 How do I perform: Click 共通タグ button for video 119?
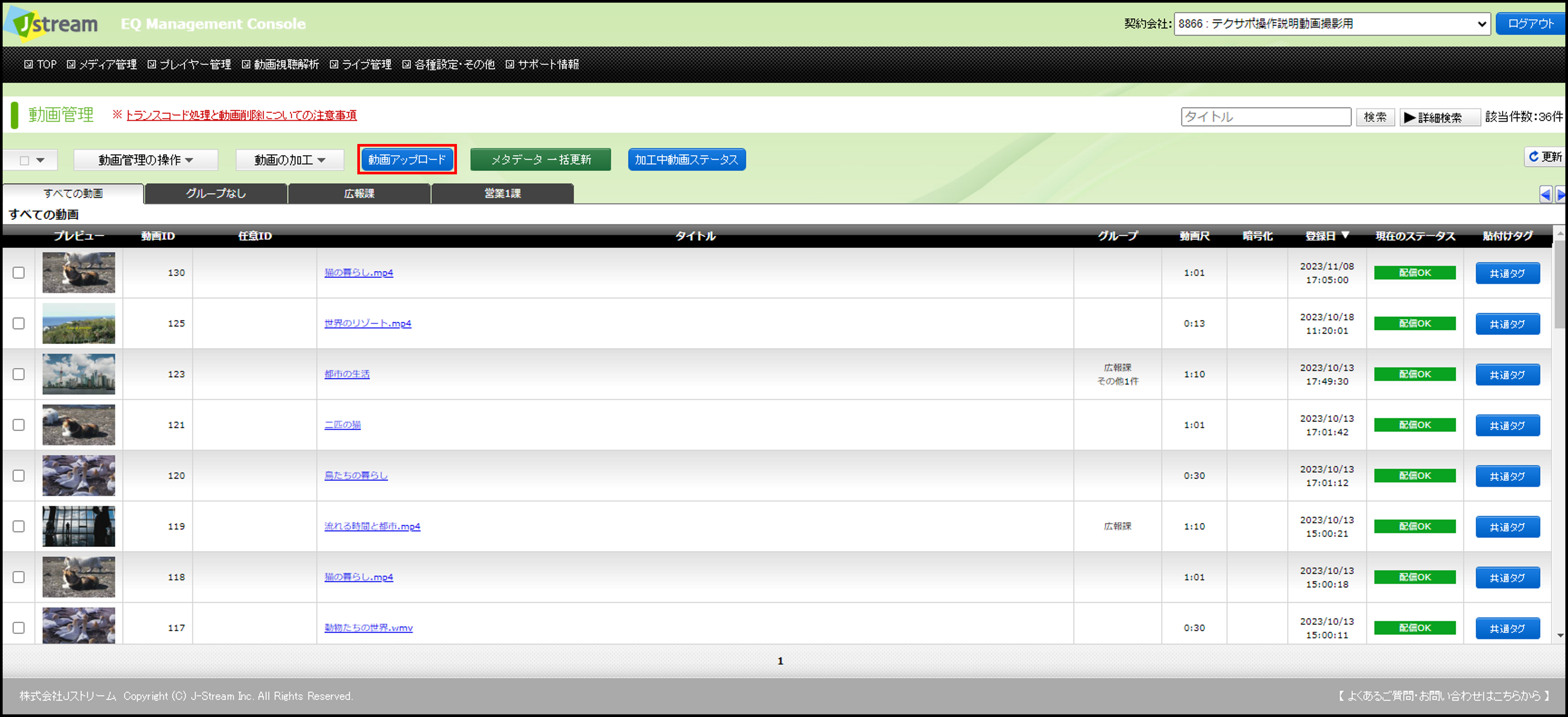tap(1508, 527)
